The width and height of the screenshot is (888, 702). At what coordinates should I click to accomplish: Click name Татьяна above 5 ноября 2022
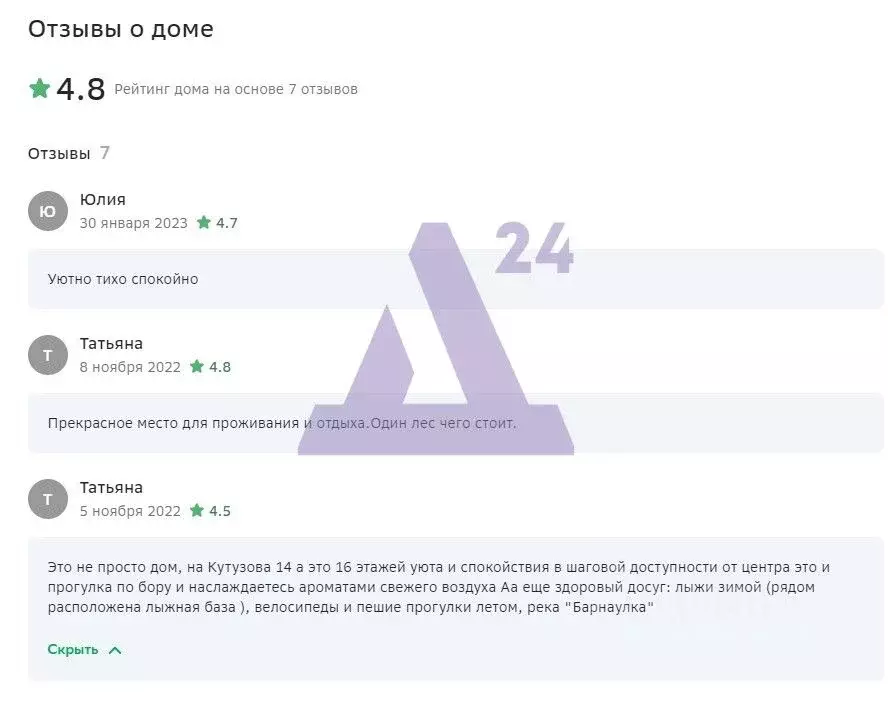111,487
